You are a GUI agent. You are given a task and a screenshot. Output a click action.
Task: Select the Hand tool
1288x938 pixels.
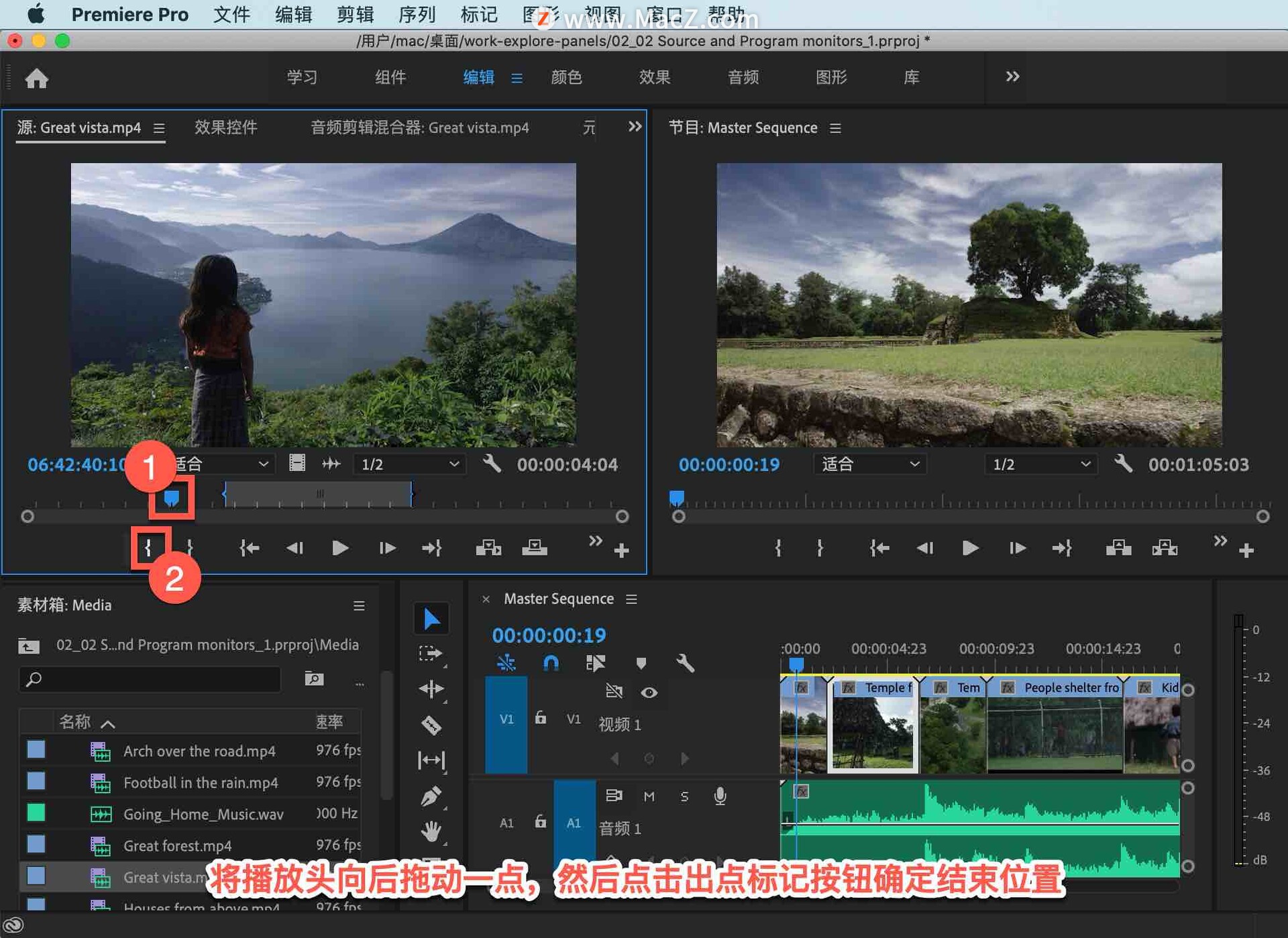click(x=431, y=832)
